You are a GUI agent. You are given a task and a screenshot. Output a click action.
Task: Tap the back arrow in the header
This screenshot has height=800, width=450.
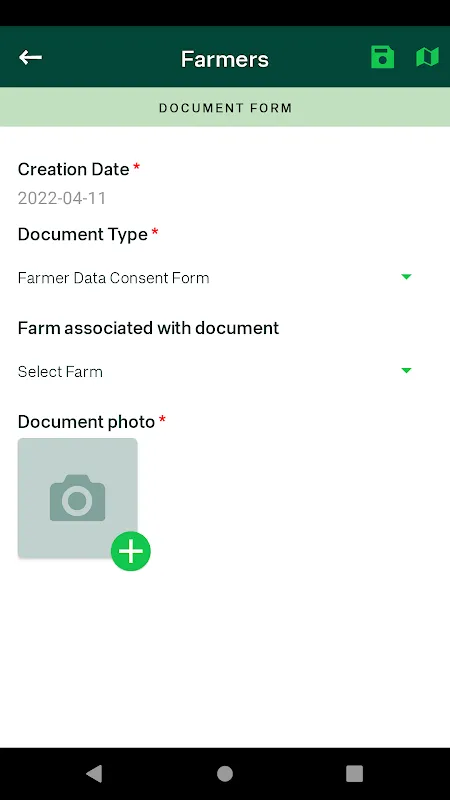[x=30, y=57]
